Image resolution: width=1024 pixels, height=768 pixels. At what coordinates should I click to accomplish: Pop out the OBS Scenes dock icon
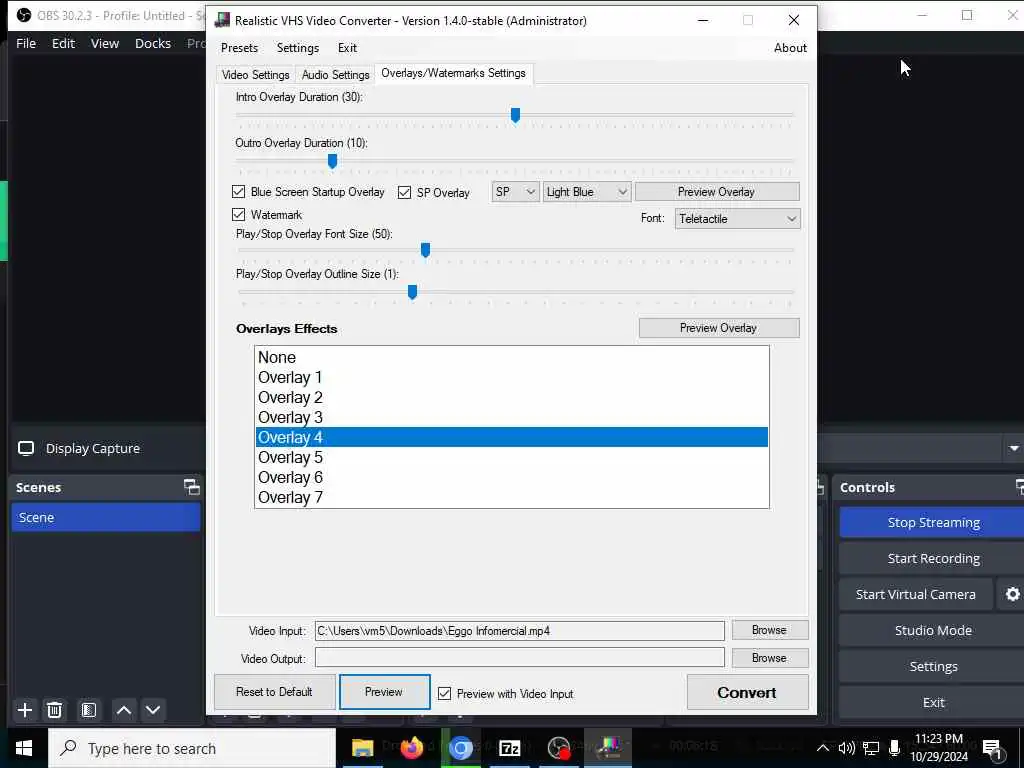191,487
